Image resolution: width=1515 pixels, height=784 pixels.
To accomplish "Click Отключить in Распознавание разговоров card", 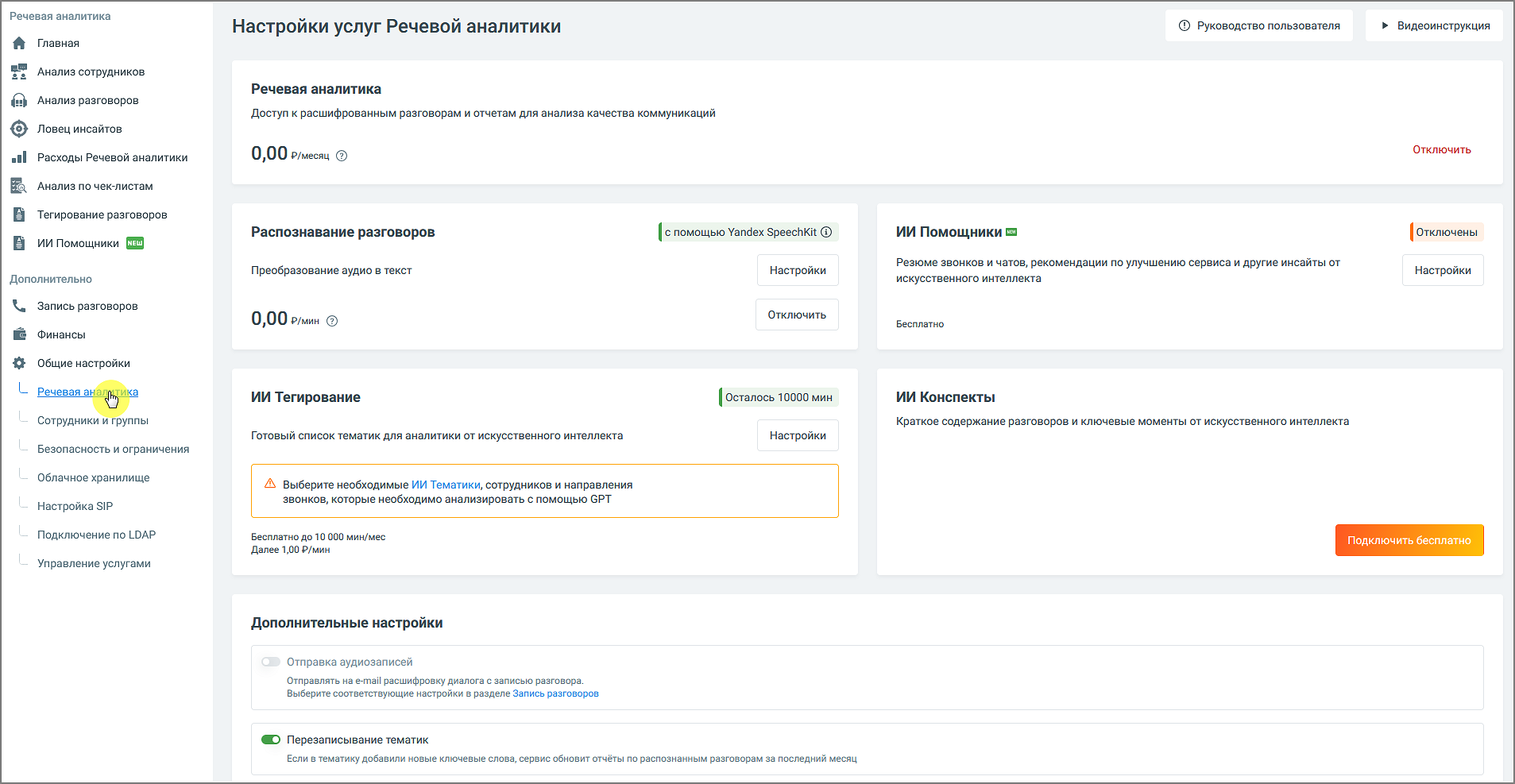I will pyautogui.click(x=797, y=315).
